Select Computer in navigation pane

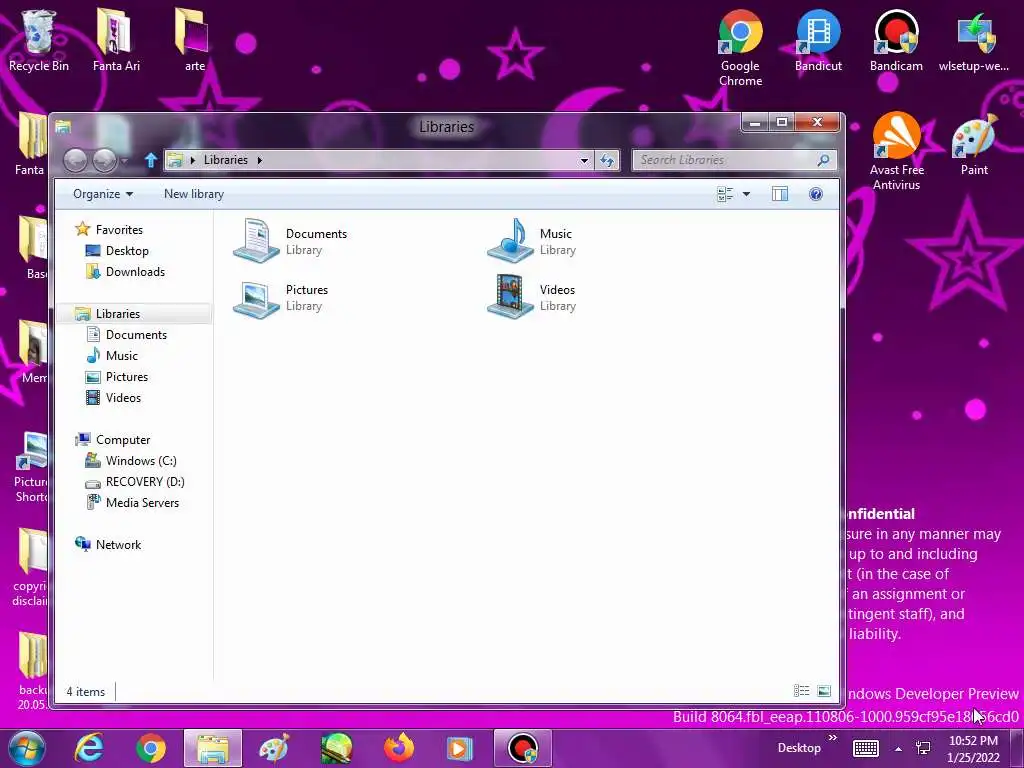[x=123, y=440]
